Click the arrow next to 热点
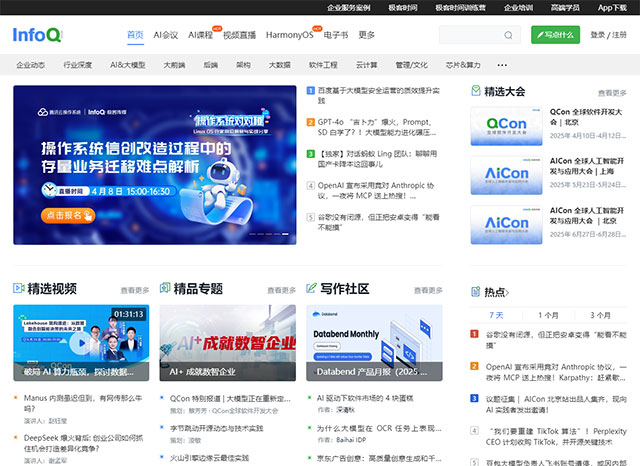This screenshot has height=466, width=640. (x=508, y=292)
